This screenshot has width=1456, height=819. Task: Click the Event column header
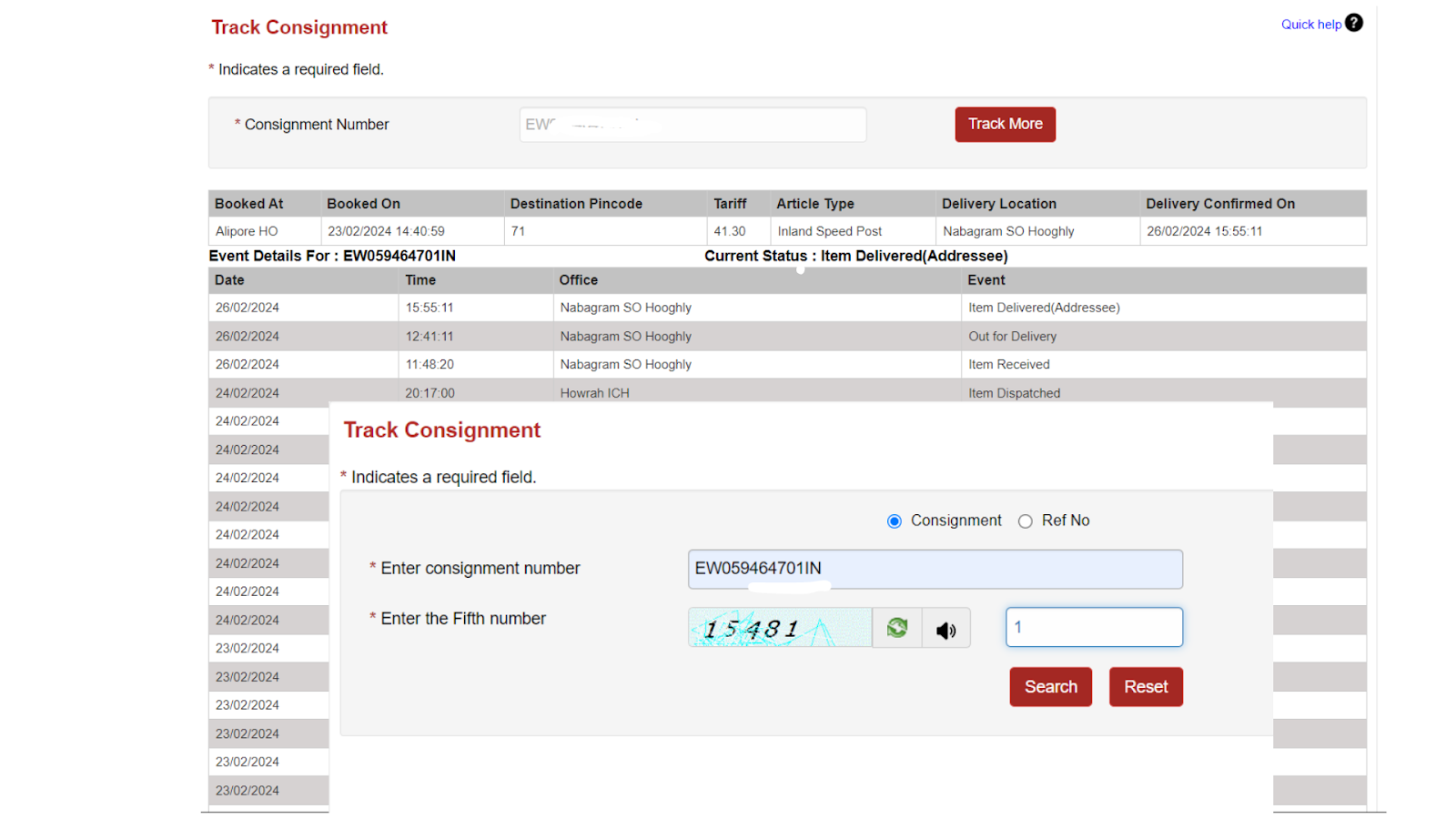click(986, 280)
